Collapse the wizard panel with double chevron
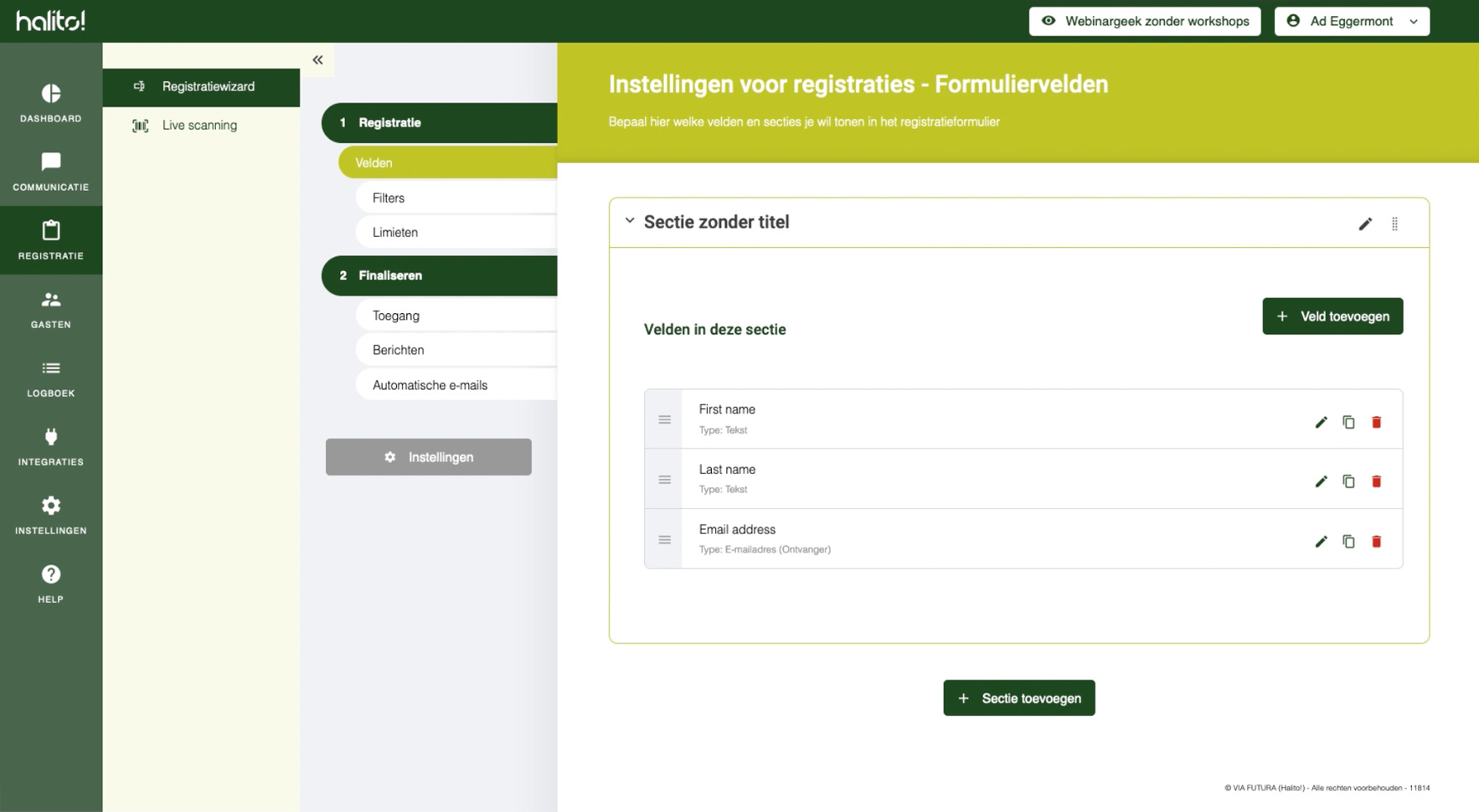This screenshot has height=812, width=1479. pos(317,59)
